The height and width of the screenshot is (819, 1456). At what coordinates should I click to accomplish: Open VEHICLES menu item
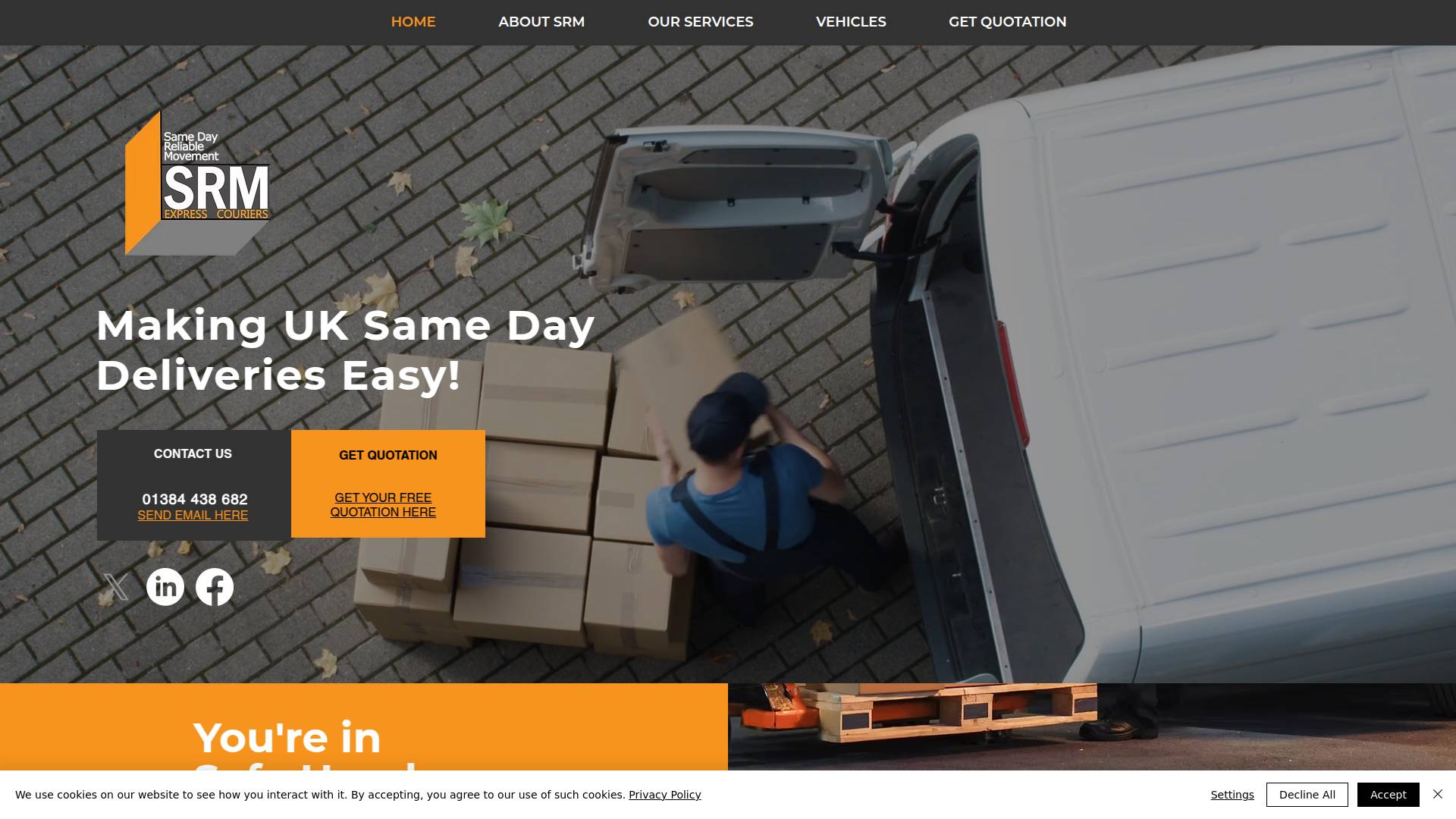851,22
